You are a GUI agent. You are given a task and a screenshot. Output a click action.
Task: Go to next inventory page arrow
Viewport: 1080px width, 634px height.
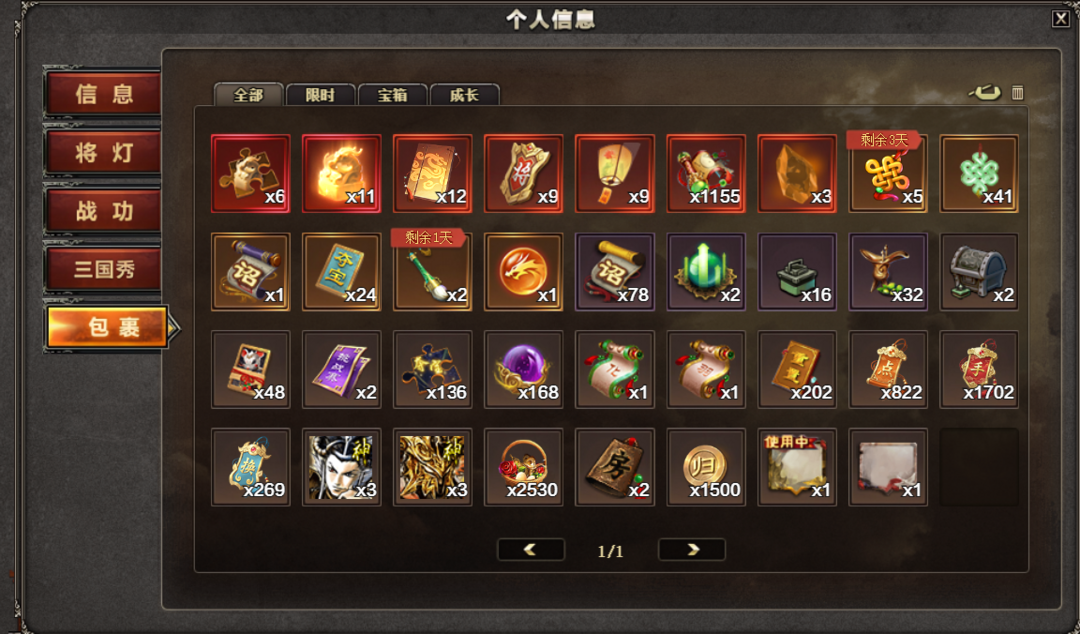(692, 549)
